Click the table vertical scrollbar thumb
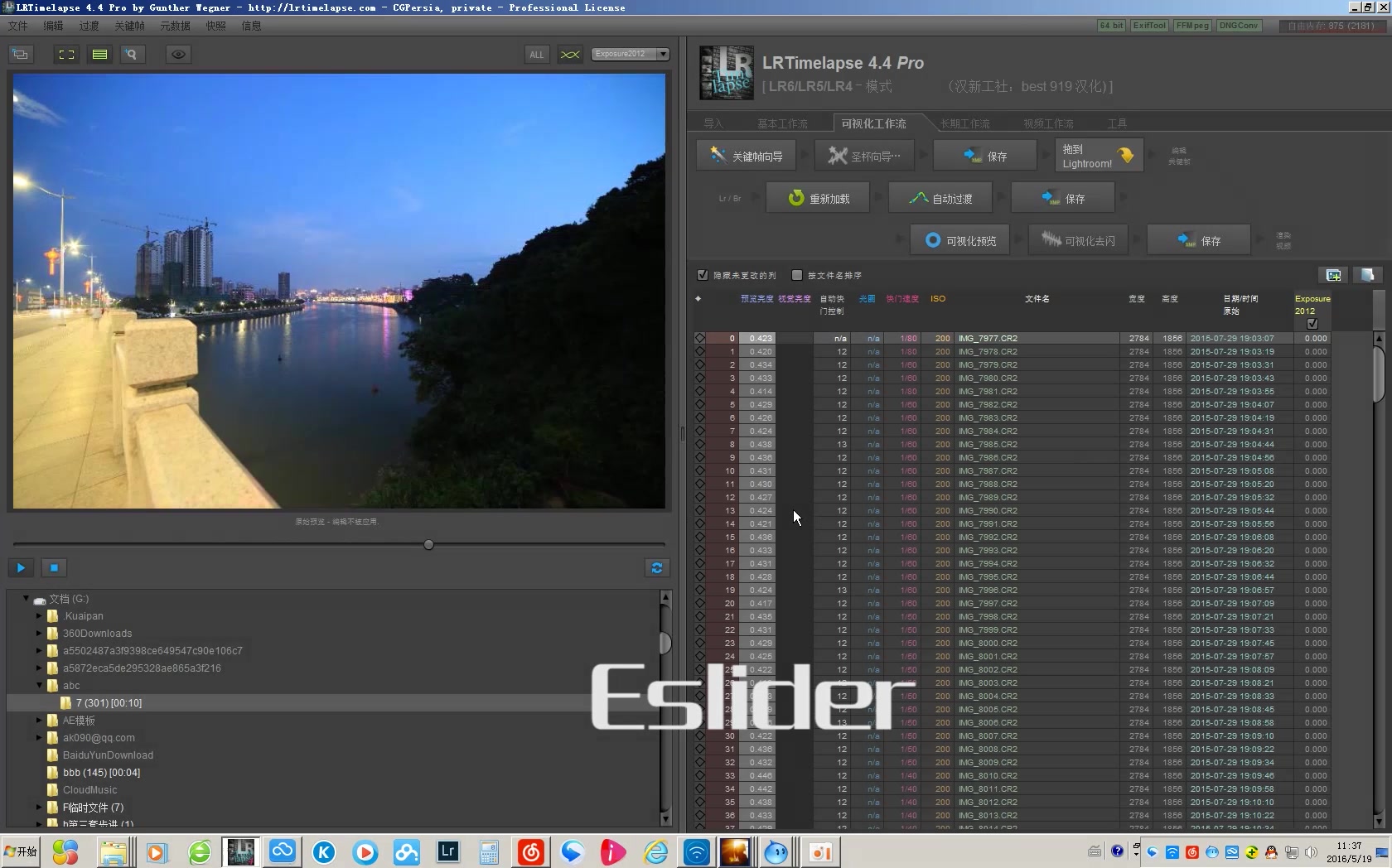 pyautogui.click(x=1379, y=374)
